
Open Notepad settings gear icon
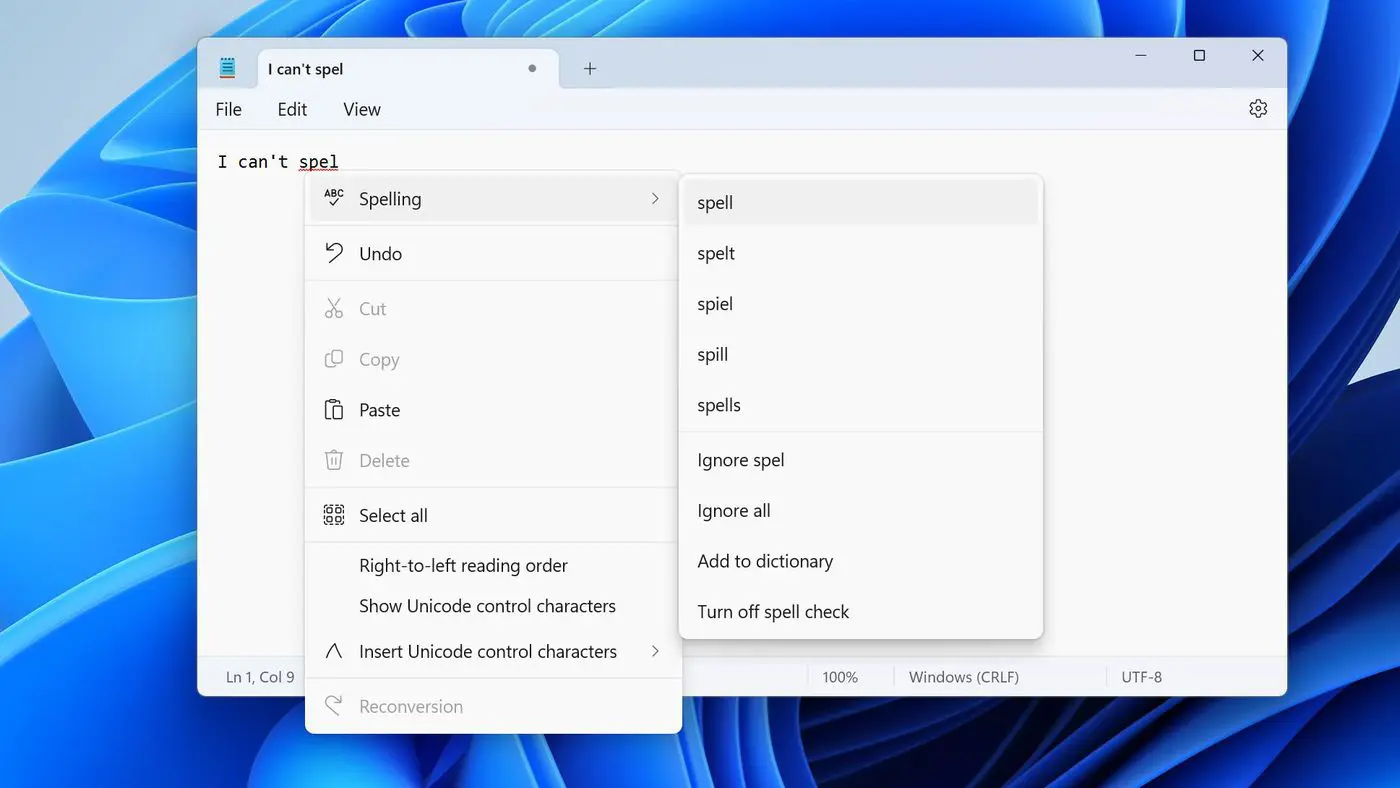(x=1258, y=109)
